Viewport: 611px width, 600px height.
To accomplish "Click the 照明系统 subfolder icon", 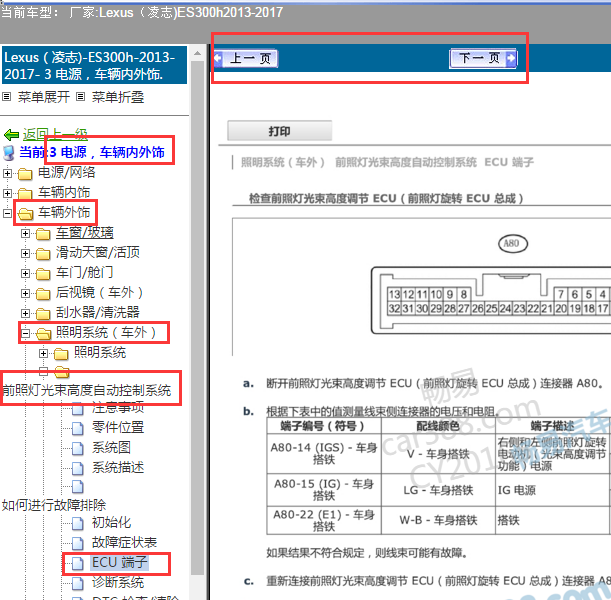I will (x=61, y=354).
